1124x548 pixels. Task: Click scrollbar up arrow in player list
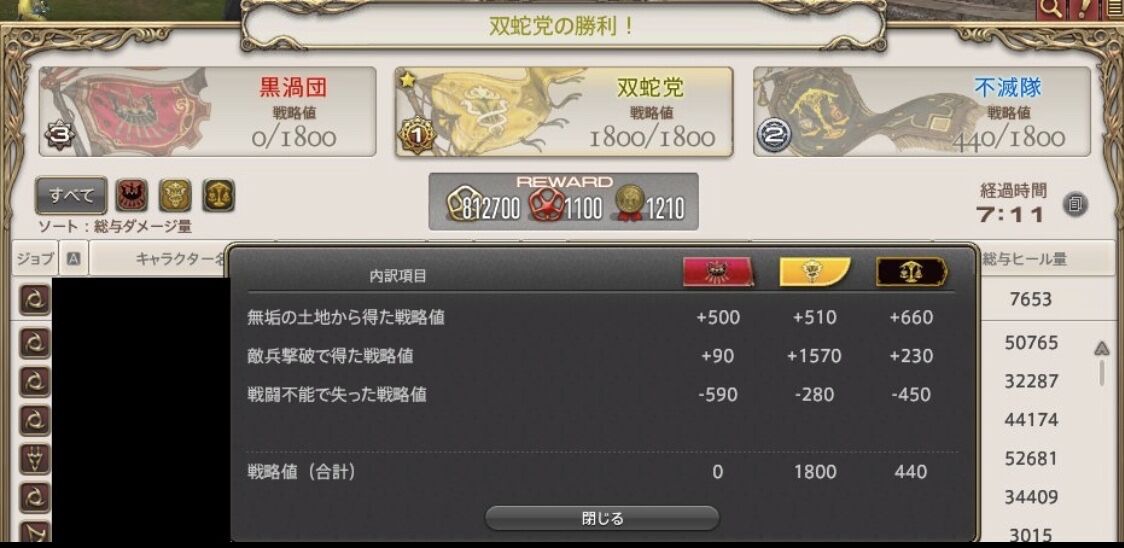[x=1102, y=349]
